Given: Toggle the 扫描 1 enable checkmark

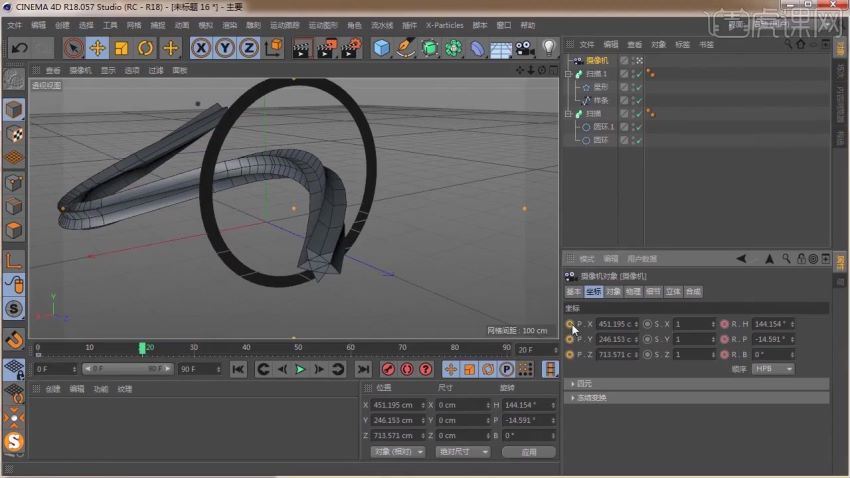Looking at the screenshot, I should [x=640, y=74].
